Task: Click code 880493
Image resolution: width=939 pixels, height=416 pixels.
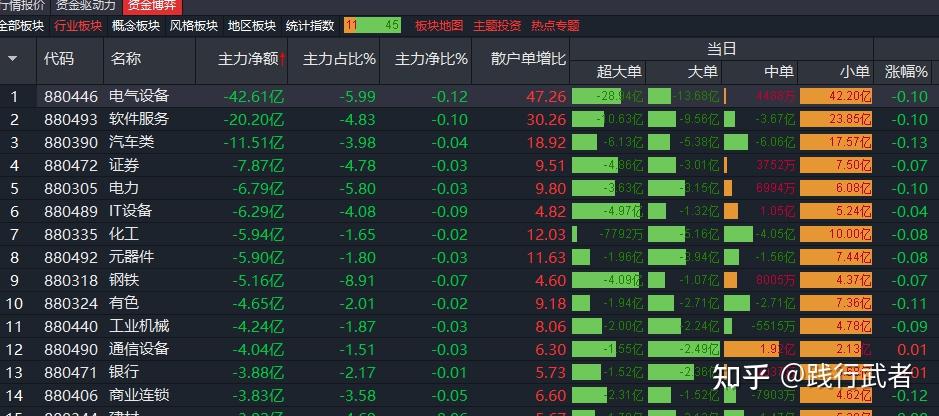Action: coord(71,120)
